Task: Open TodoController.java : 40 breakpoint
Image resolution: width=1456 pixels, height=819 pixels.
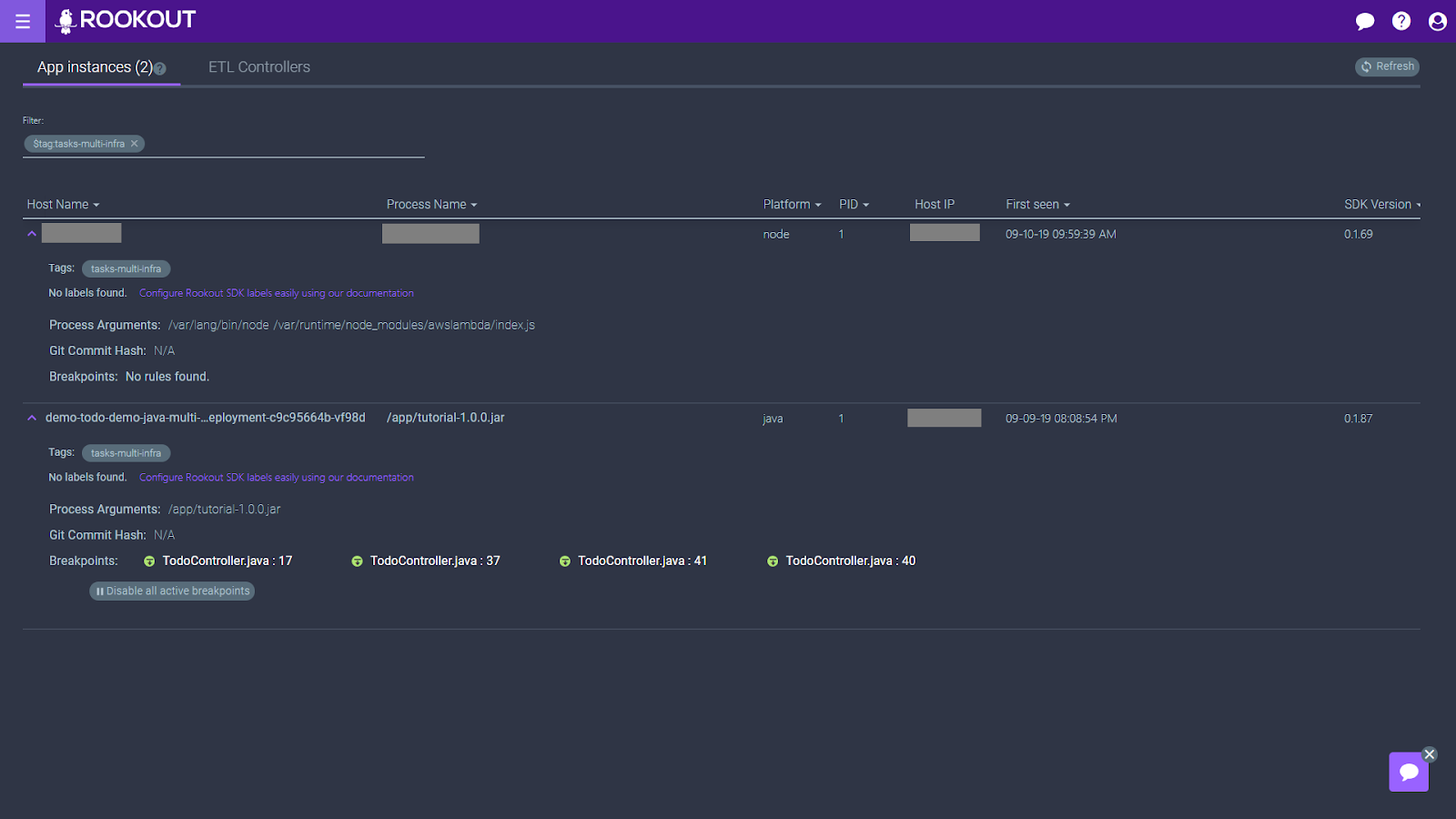Action: (851, 561)
